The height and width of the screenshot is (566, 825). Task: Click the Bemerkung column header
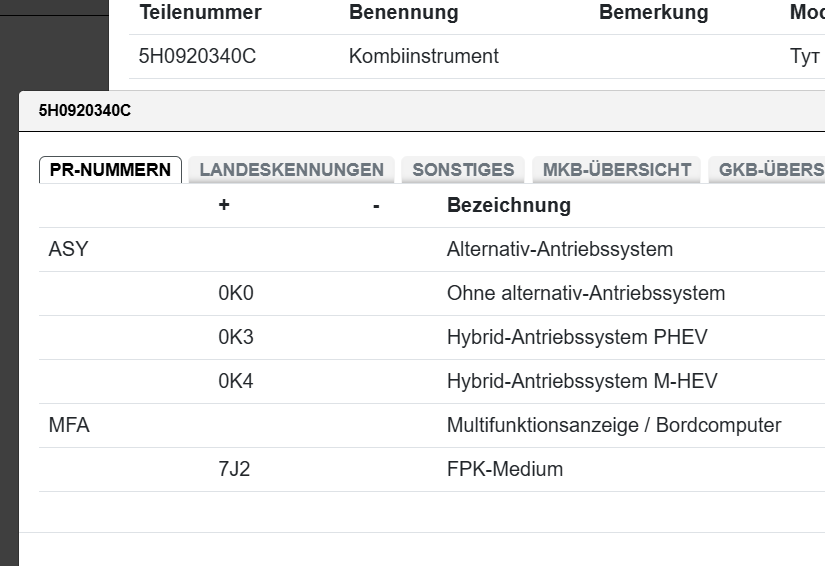[653, 13]
